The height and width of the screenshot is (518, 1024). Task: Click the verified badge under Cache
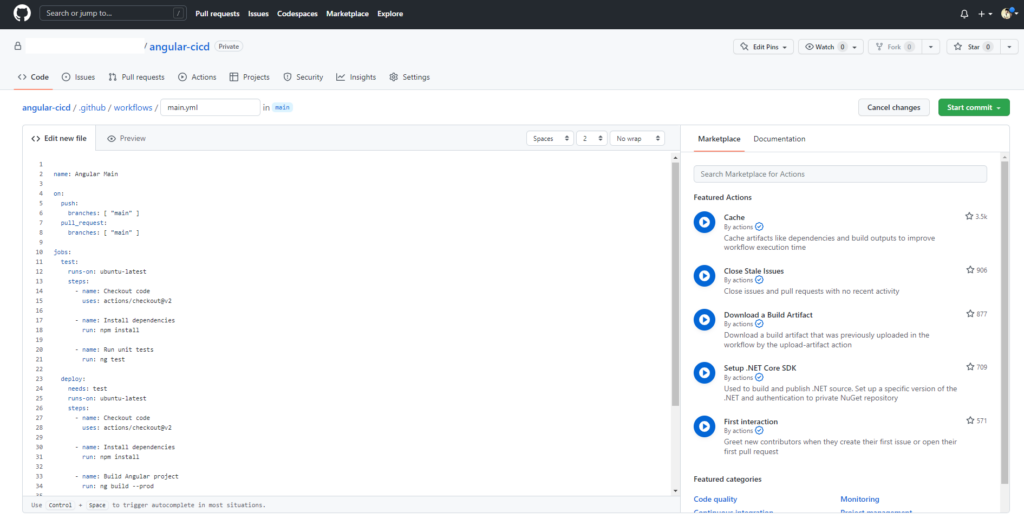tap(759, 227)
